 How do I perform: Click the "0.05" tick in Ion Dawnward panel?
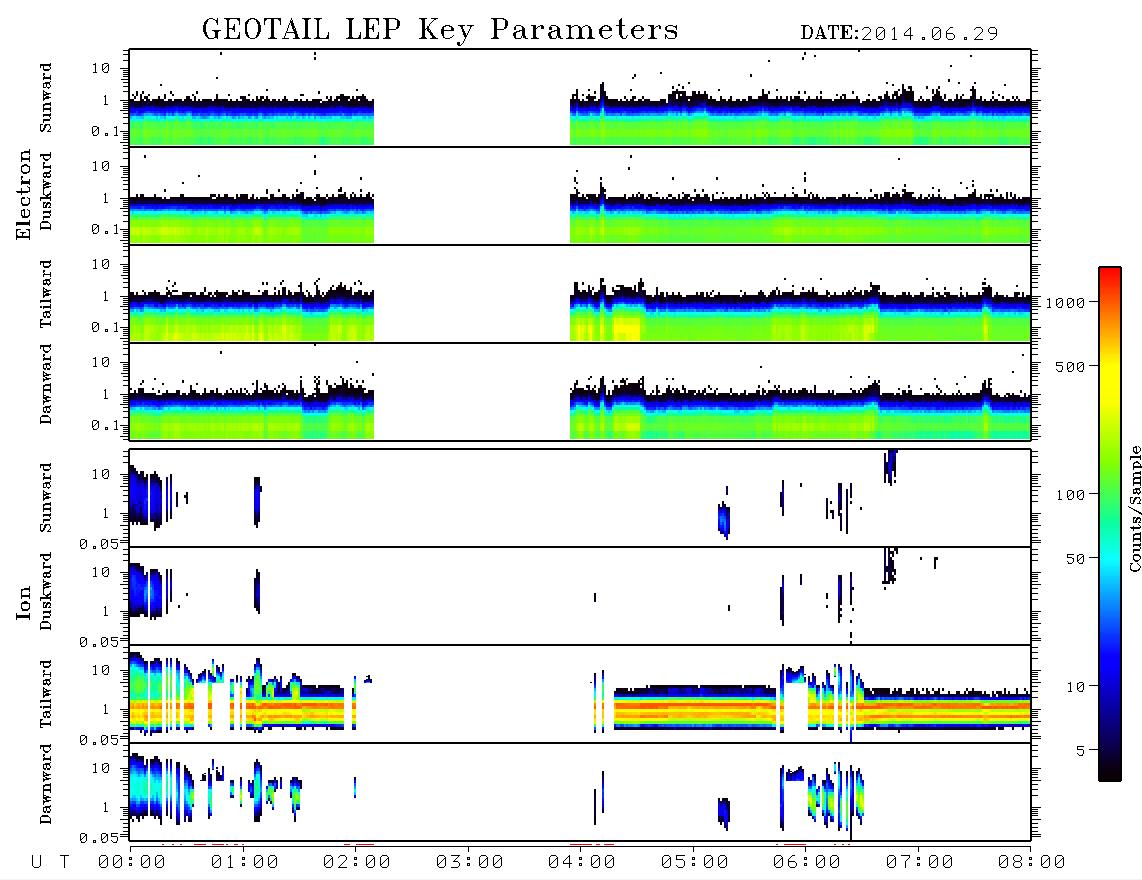98,838
